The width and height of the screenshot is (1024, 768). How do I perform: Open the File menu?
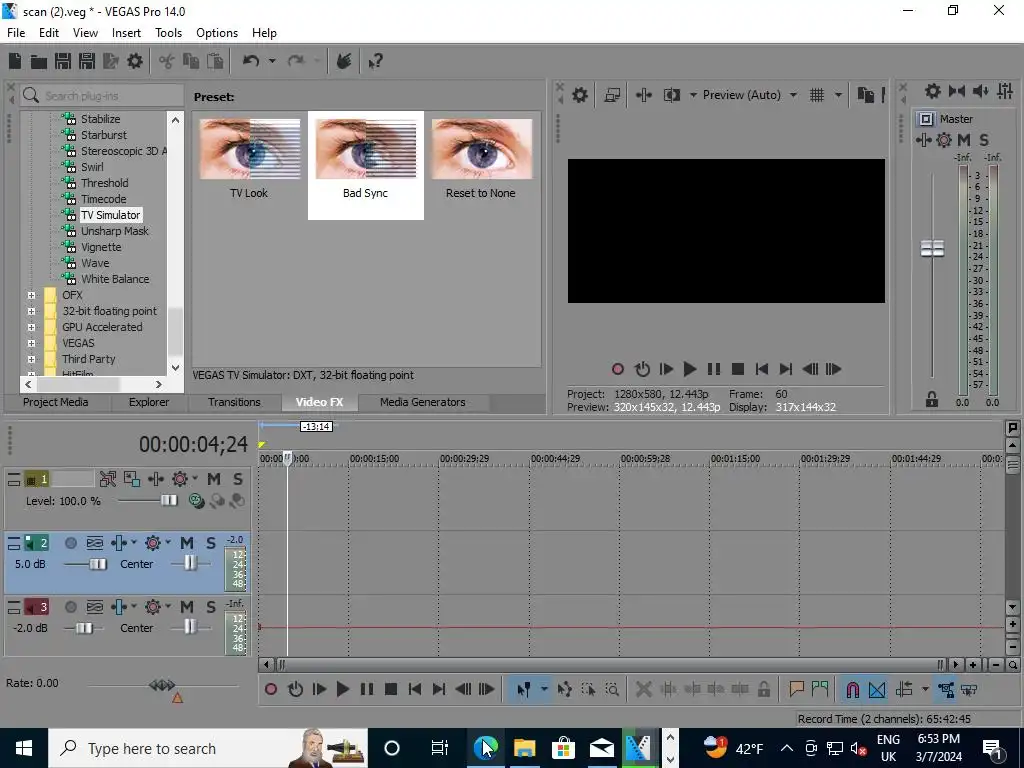click(x=16, y=33)
